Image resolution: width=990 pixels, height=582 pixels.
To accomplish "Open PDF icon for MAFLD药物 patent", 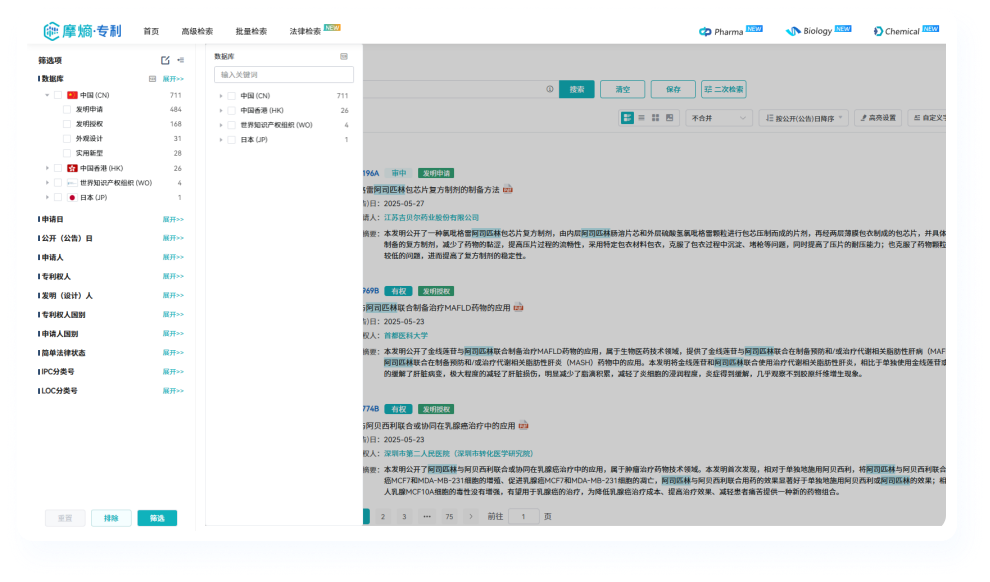I will point(518,307).
